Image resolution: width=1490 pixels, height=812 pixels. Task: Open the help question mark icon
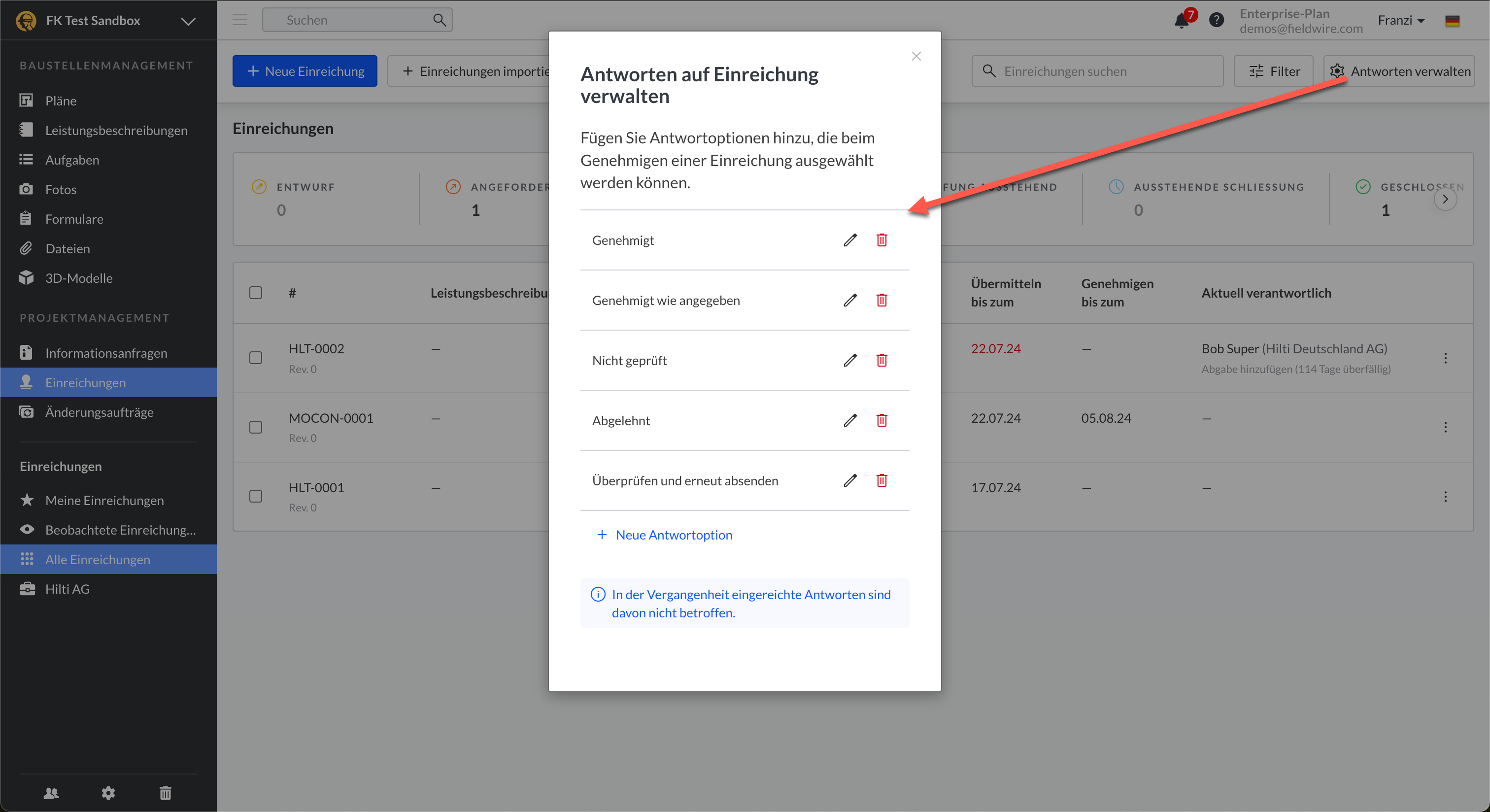pos(1217,20)
